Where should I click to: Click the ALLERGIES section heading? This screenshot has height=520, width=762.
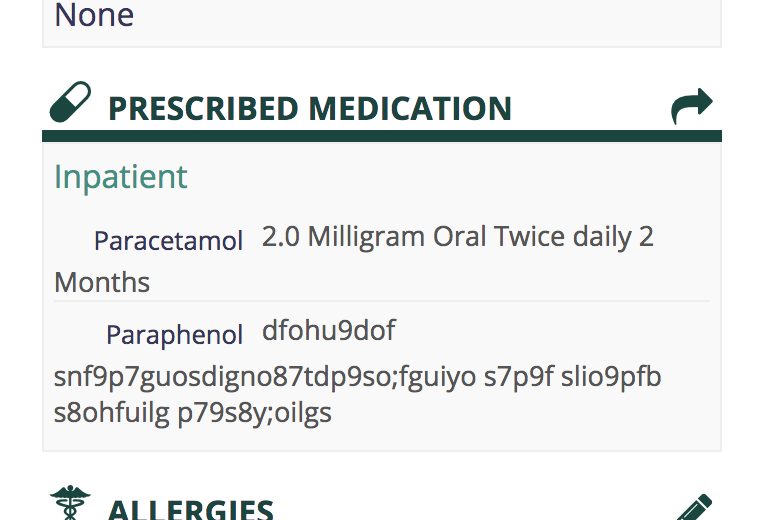(x=190, y=510)
